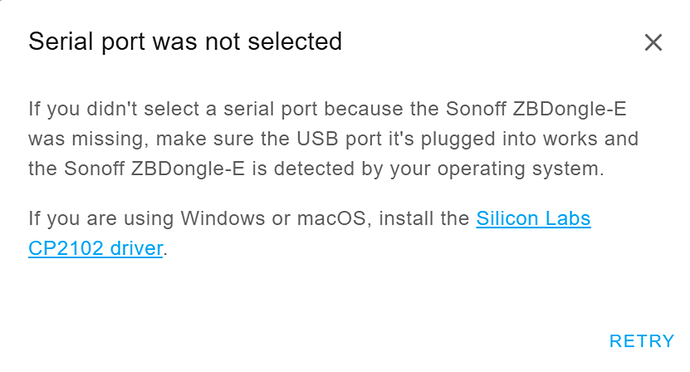The width and height of the screenshot is (690, 372).
Task: Click the RETRY button
Action: pos(642,341)
